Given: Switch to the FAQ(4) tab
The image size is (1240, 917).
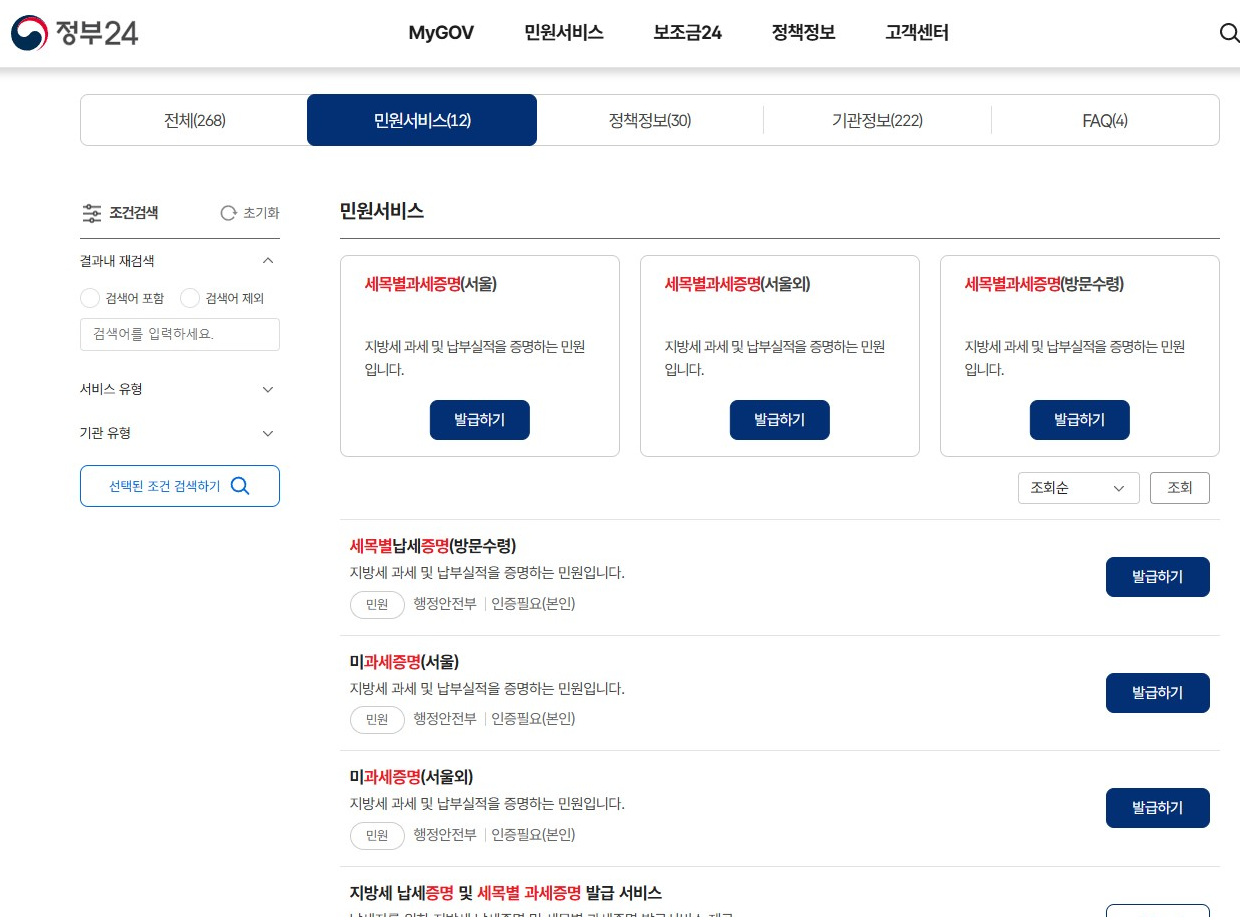Looking at the screenshot, I should click(x=1105, y=120).
